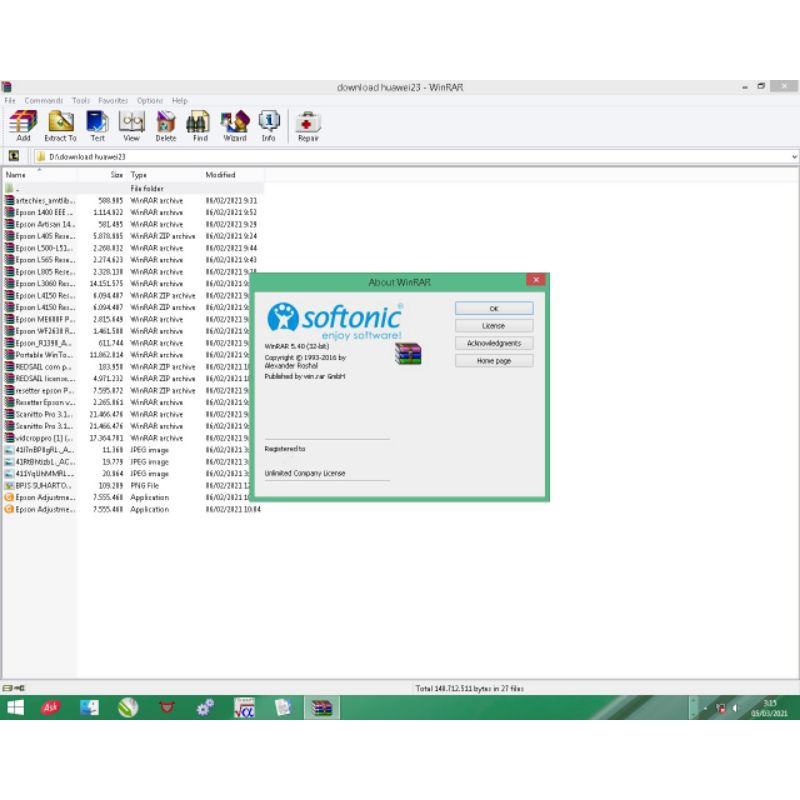Open the File menu
Viewport: 800px width, 800px height.
10,101
